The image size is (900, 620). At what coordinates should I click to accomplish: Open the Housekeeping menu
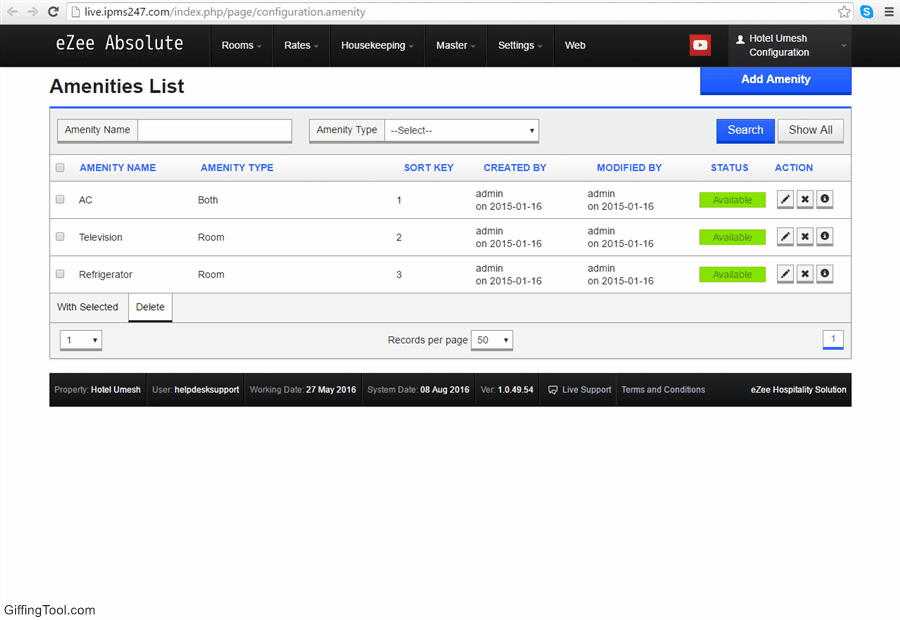[x=377, y=45]
